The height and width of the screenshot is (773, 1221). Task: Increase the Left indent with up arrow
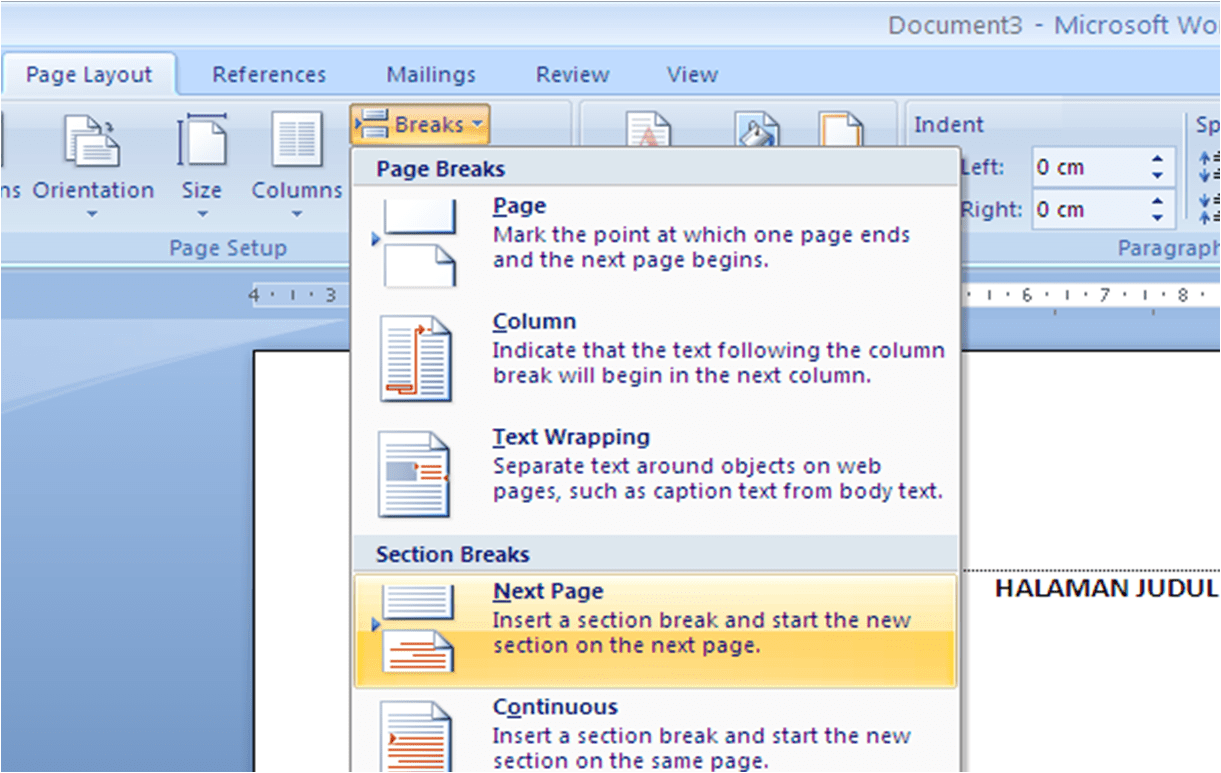pos(1158,159)
